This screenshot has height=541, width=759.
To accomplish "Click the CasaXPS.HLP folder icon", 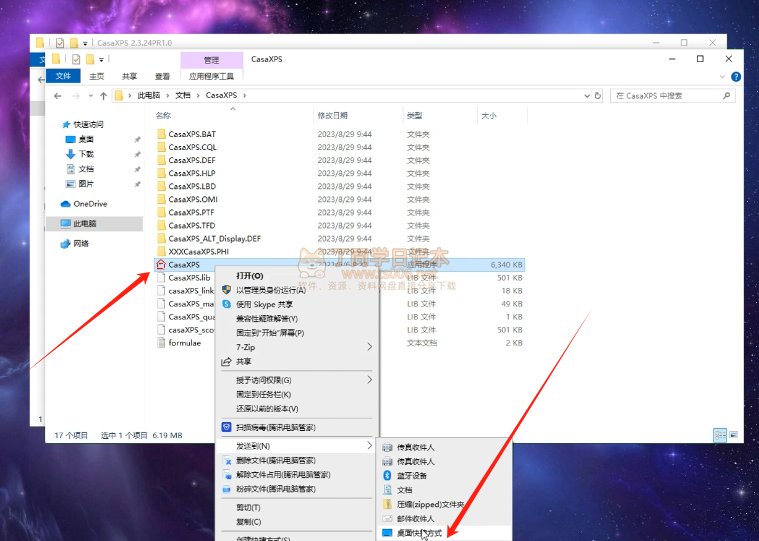I will coord(161,173).
